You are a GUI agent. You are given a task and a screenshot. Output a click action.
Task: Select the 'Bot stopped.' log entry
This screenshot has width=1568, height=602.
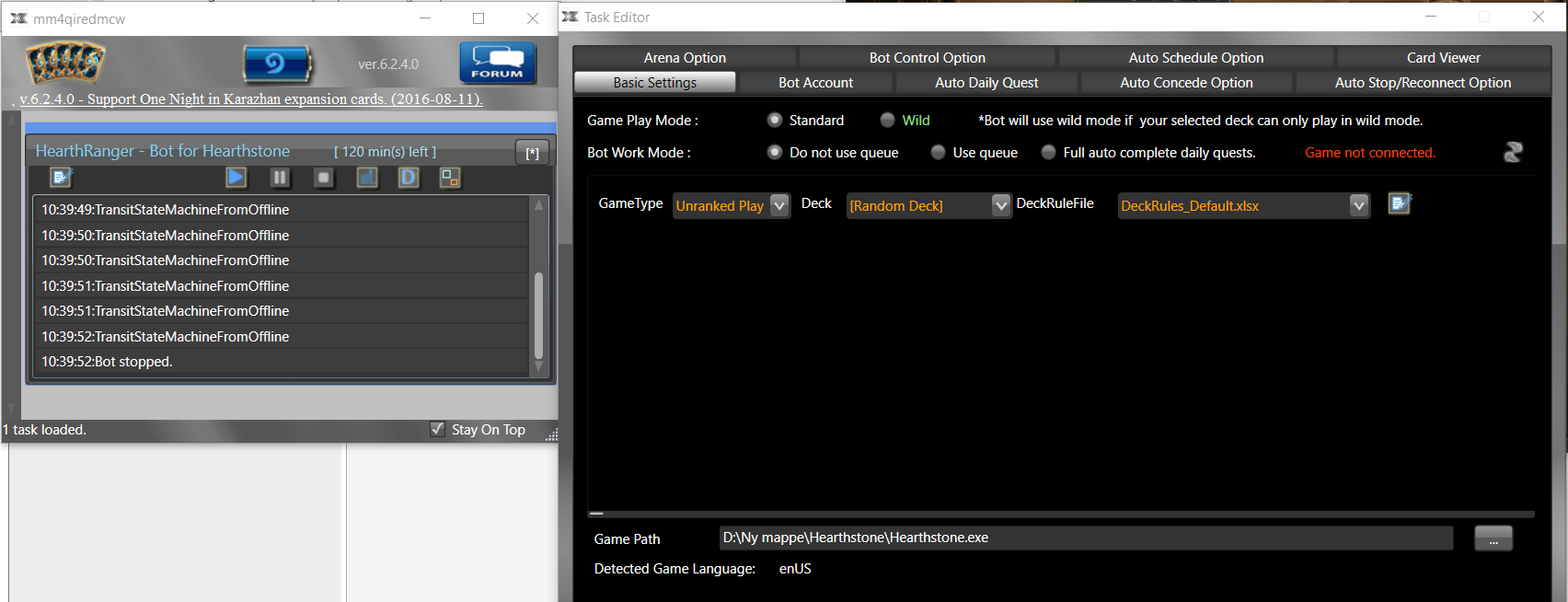tap(281, 362)
